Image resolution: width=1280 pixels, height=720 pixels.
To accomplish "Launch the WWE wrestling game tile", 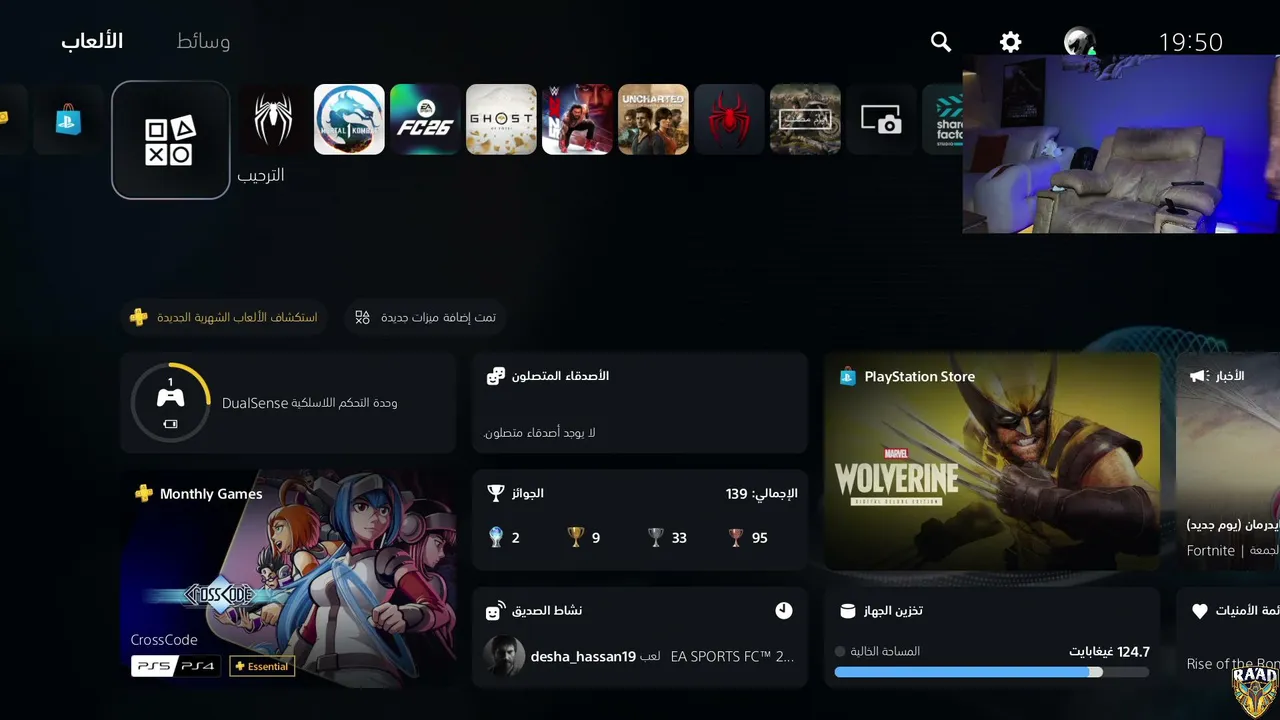I will tap(577, 120).
